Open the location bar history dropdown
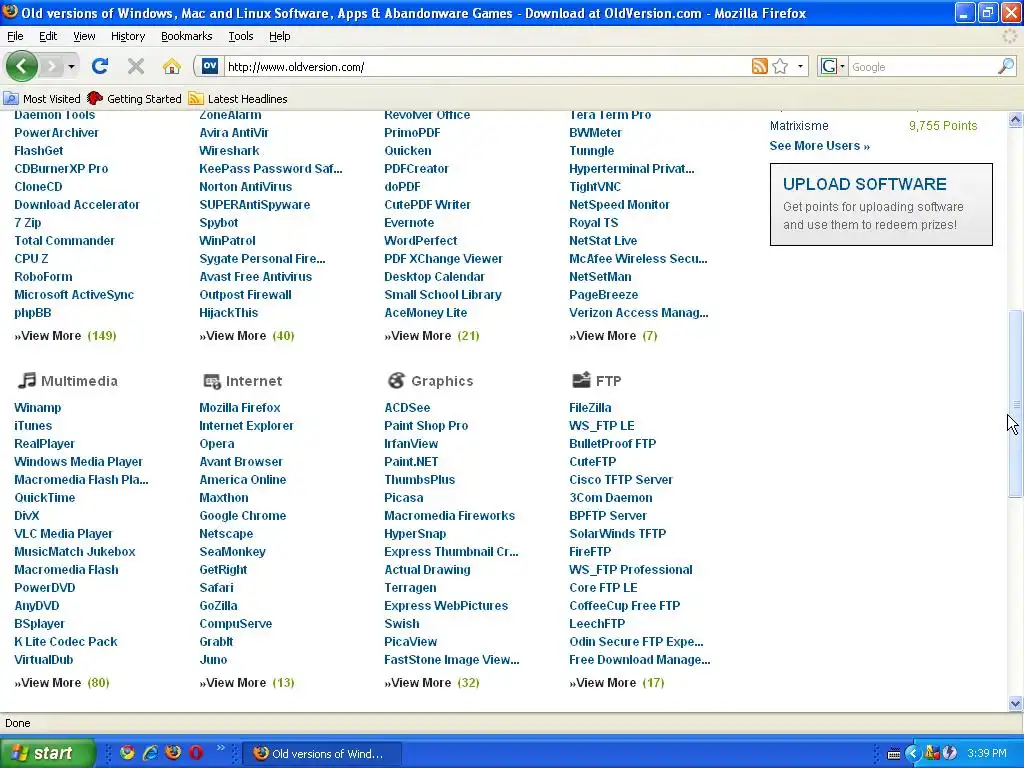 [800, 66]
